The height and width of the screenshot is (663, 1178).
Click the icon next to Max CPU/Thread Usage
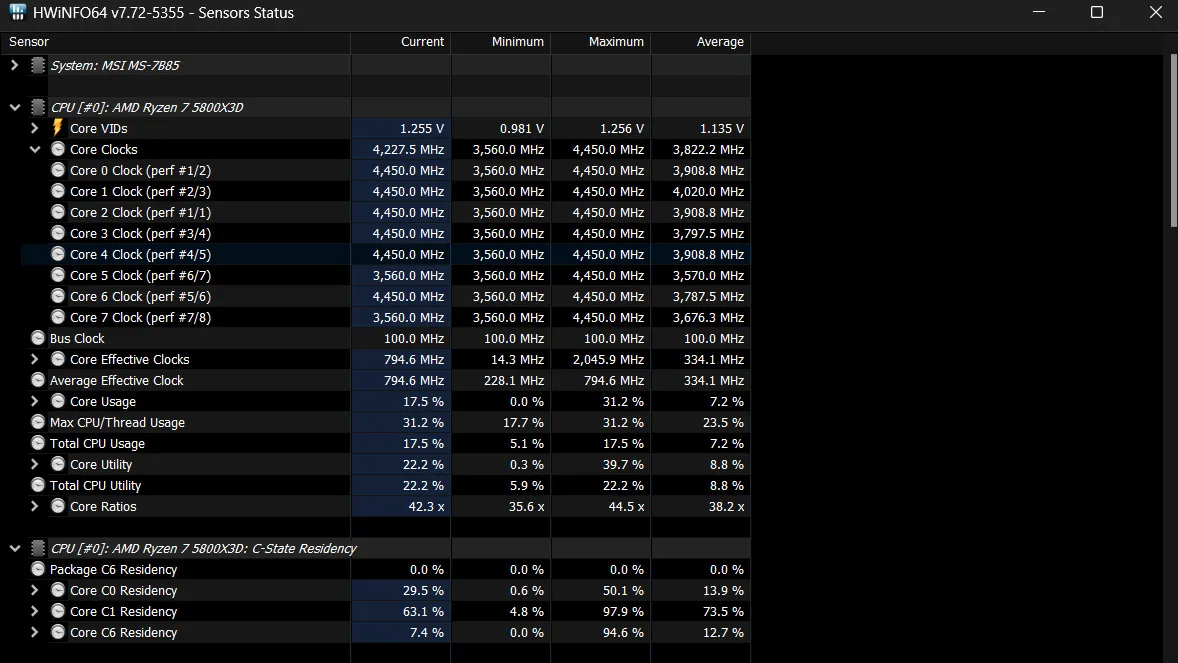click(38, 422)
